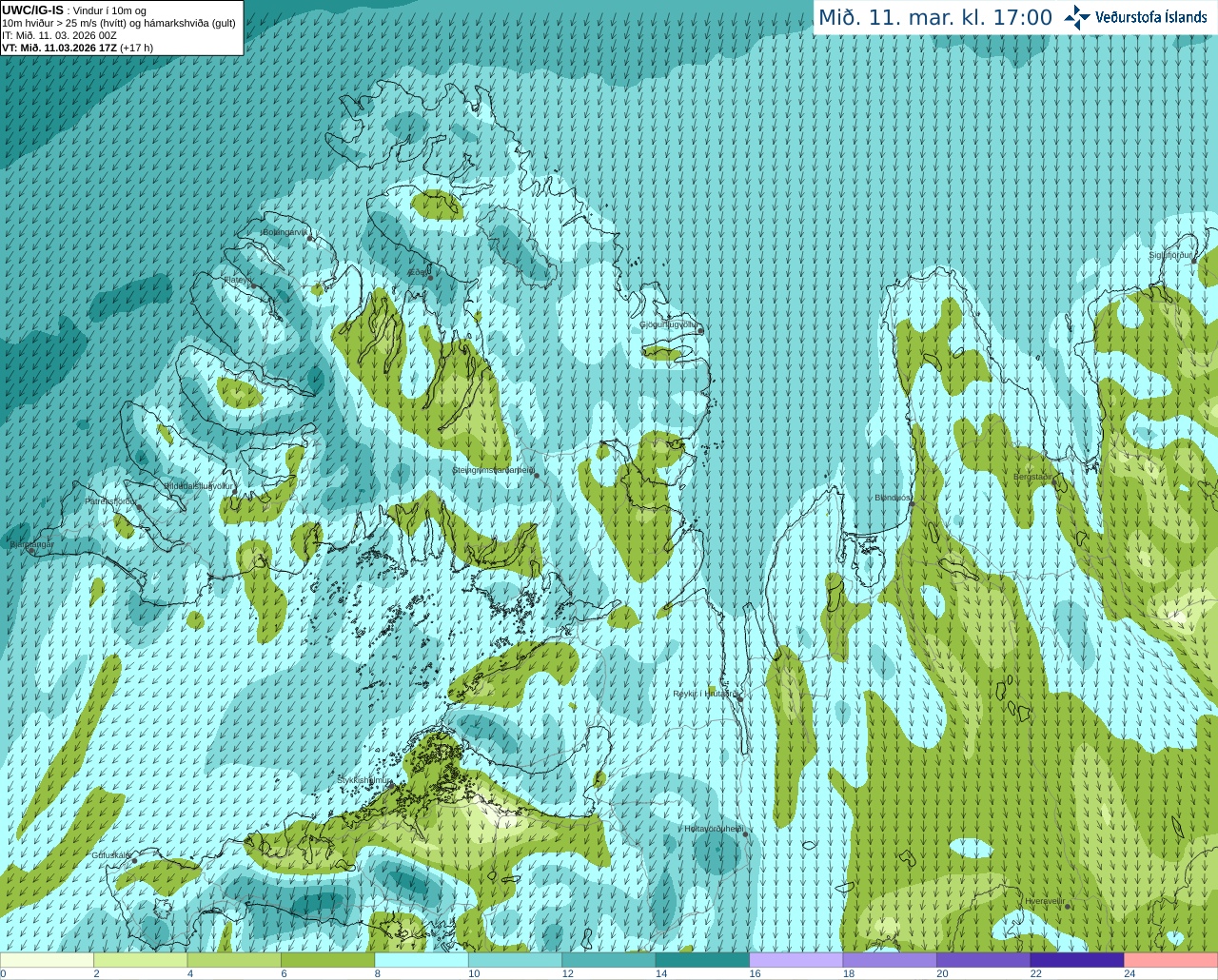This screenshot has height=980, width=1218.
Task: Click the legend scale label 8
Action: click(378, 973)
